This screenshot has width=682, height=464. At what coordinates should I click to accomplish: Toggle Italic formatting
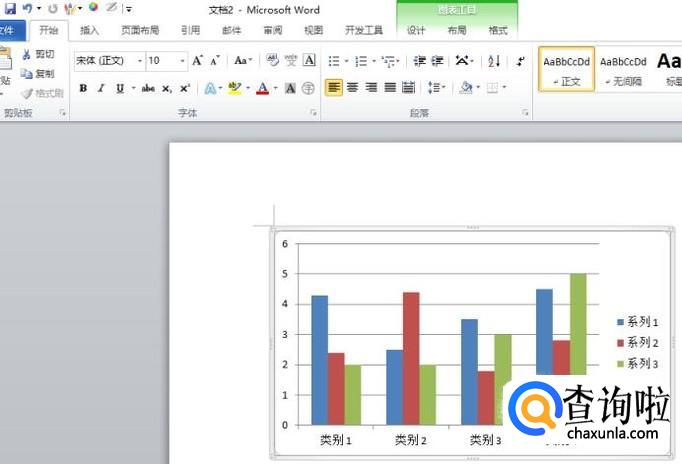click(101, 88)
